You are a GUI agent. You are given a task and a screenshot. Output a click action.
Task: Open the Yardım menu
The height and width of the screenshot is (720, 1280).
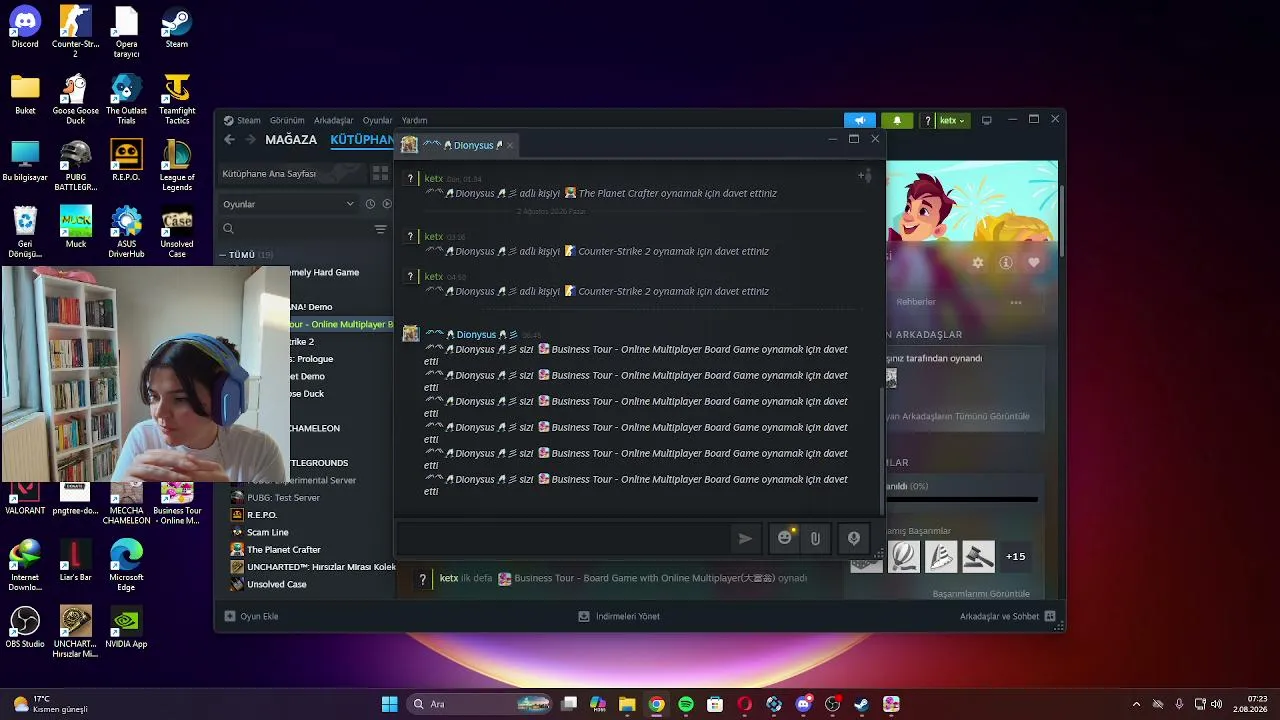tap(414, 120)
